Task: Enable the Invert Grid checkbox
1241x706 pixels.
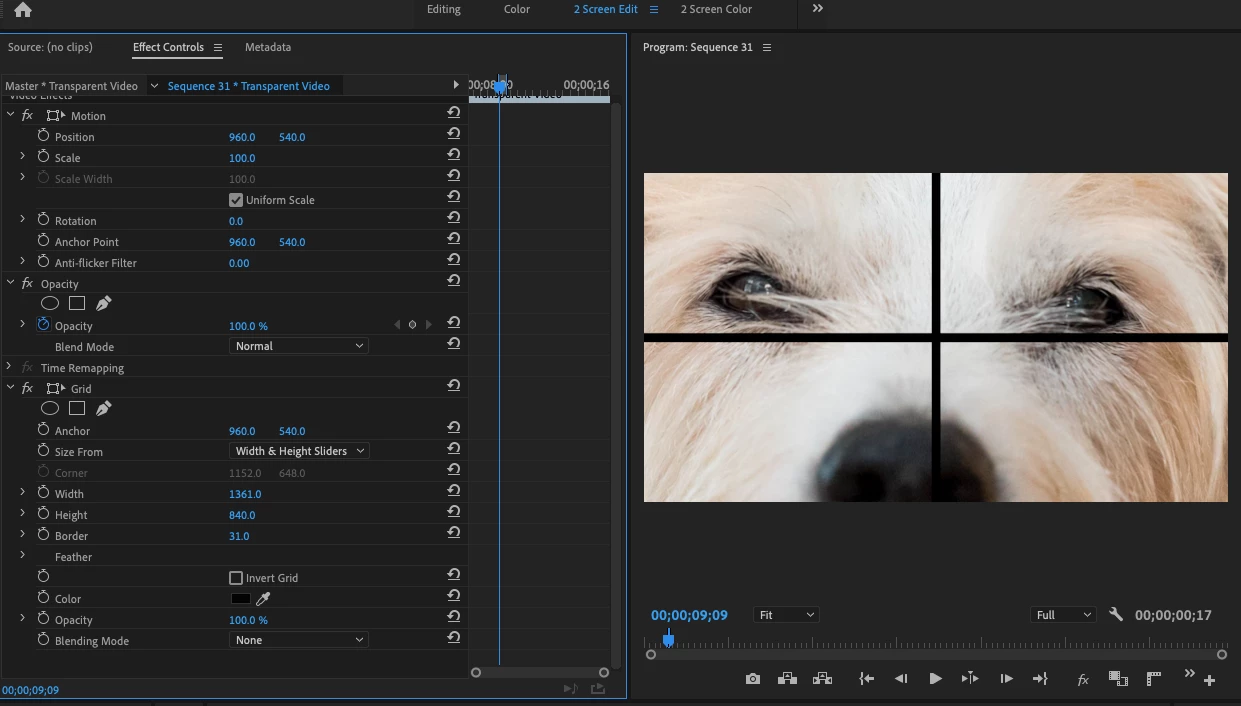Action: [x=236, y=578]
